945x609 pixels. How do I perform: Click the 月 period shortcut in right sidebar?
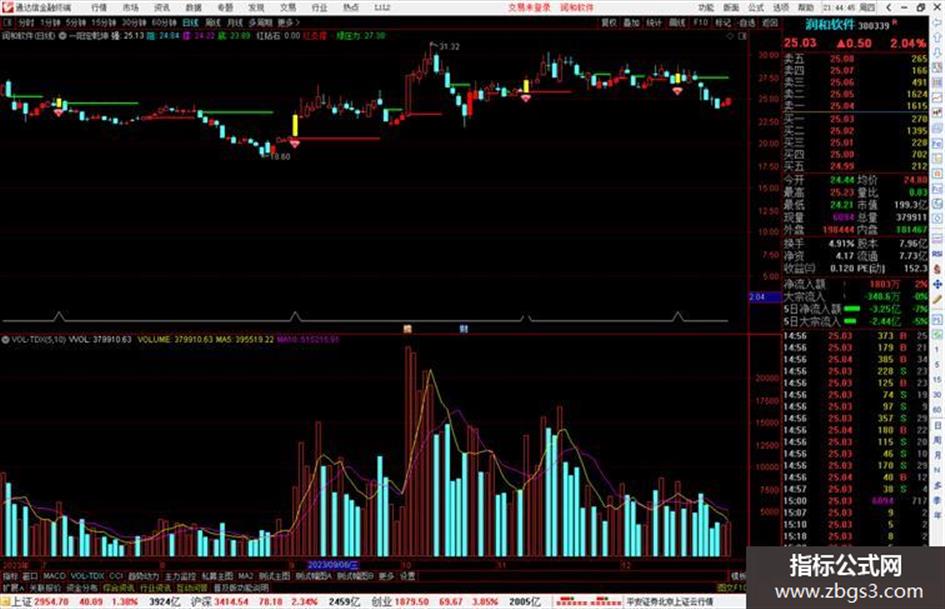click(937, 455)
